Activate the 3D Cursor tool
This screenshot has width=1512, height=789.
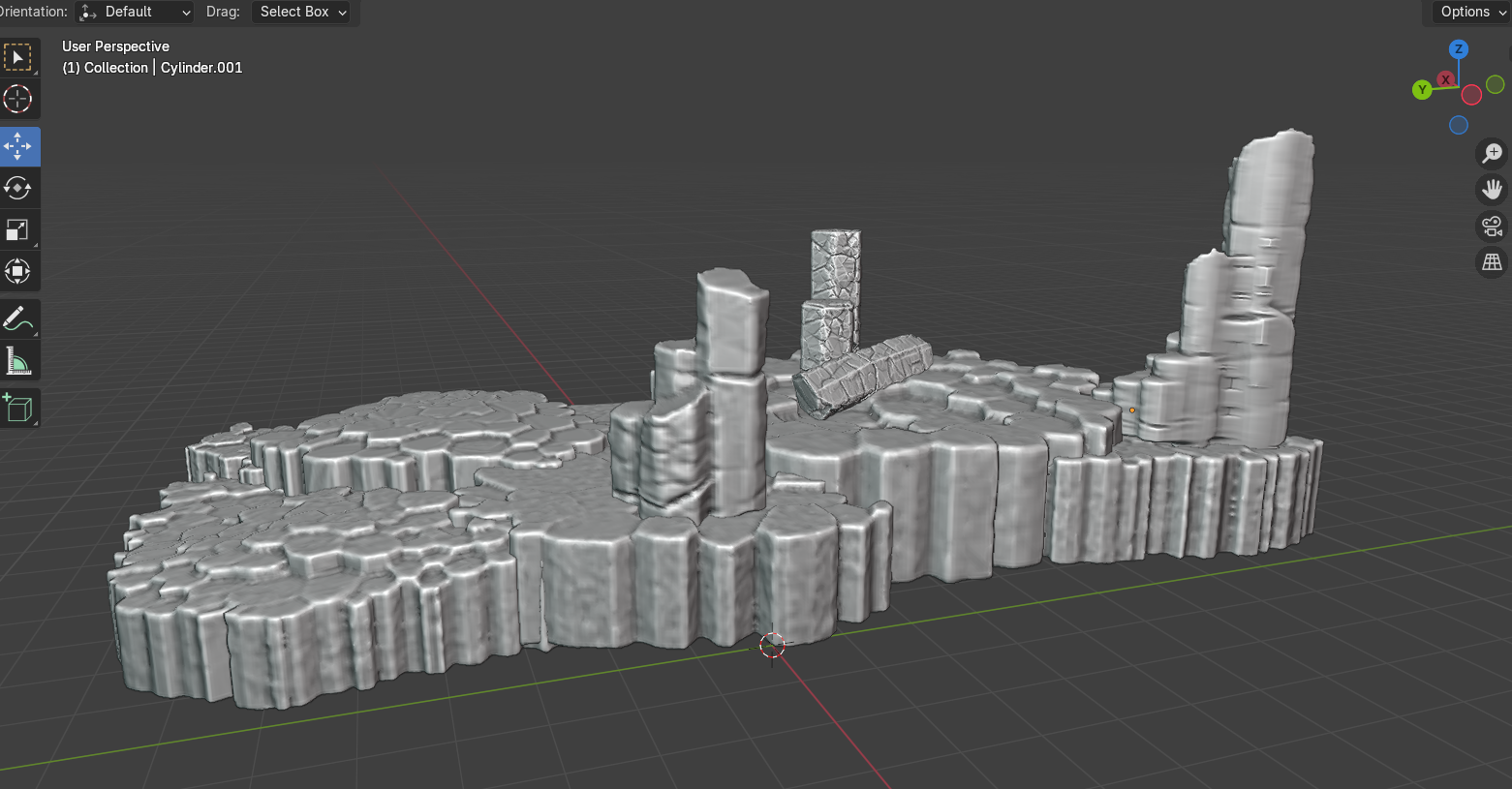click(x=18, y=99)
